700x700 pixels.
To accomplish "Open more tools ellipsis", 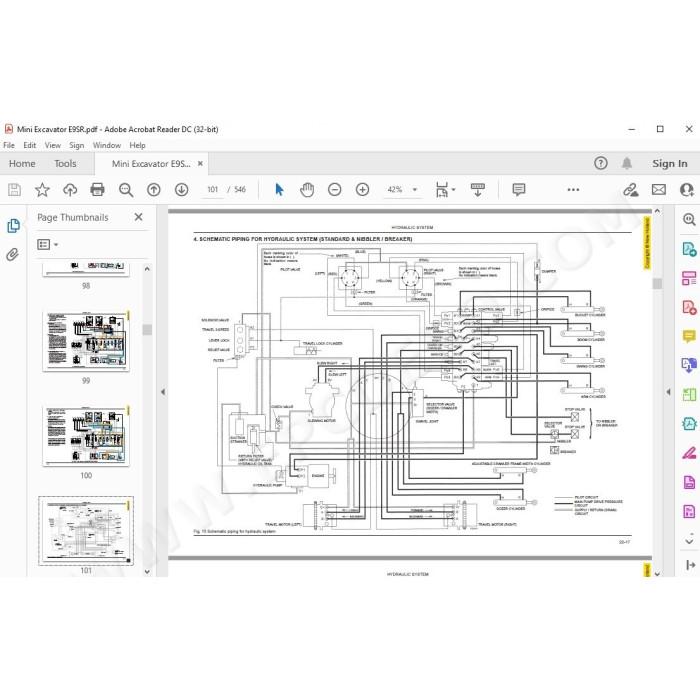I will 573,190.
